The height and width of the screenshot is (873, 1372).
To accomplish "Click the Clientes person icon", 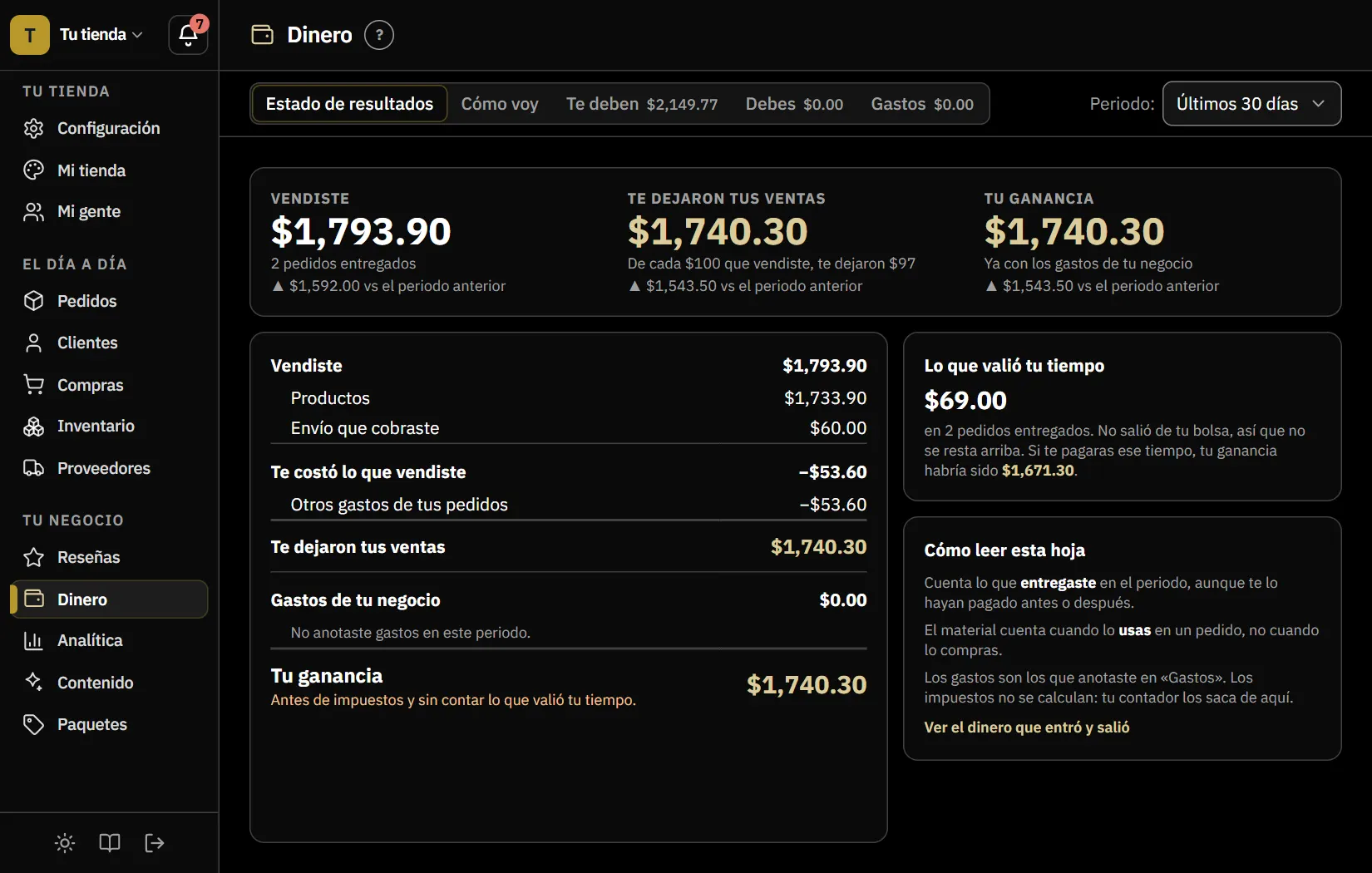I will click(x=33, y=343).
